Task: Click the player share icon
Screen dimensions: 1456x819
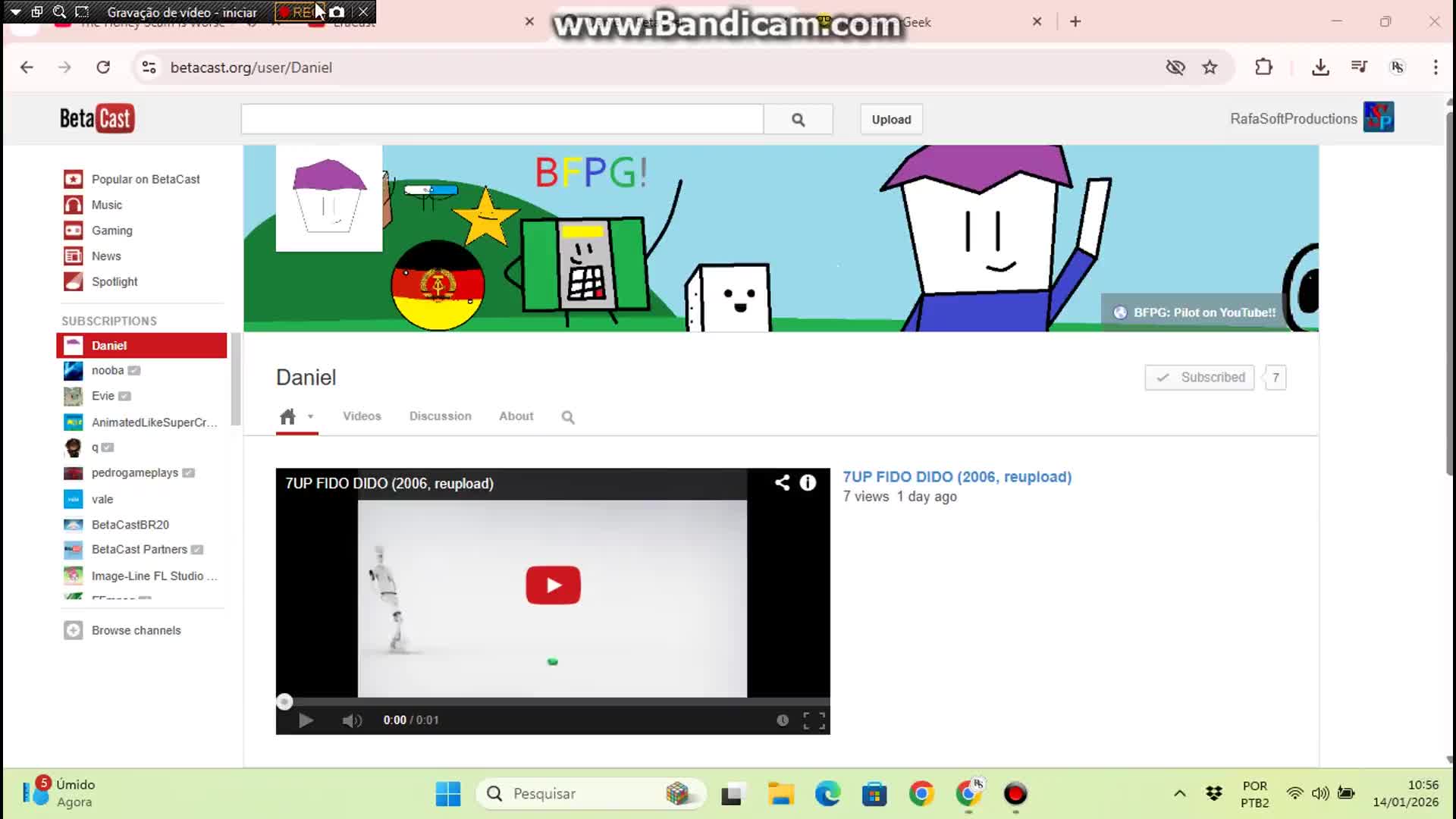Action: [x=782, y=483]
